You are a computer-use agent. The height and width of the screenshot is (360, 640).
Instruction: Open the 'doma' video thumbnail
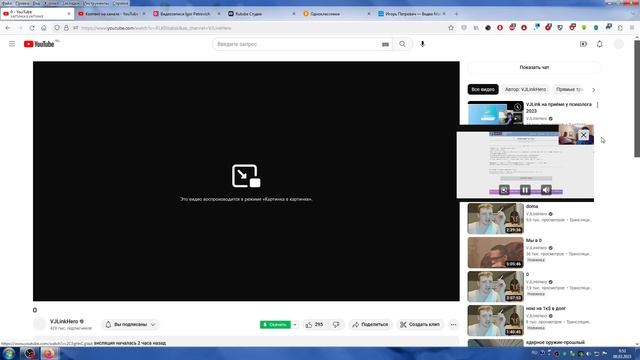tap(496, 218)
